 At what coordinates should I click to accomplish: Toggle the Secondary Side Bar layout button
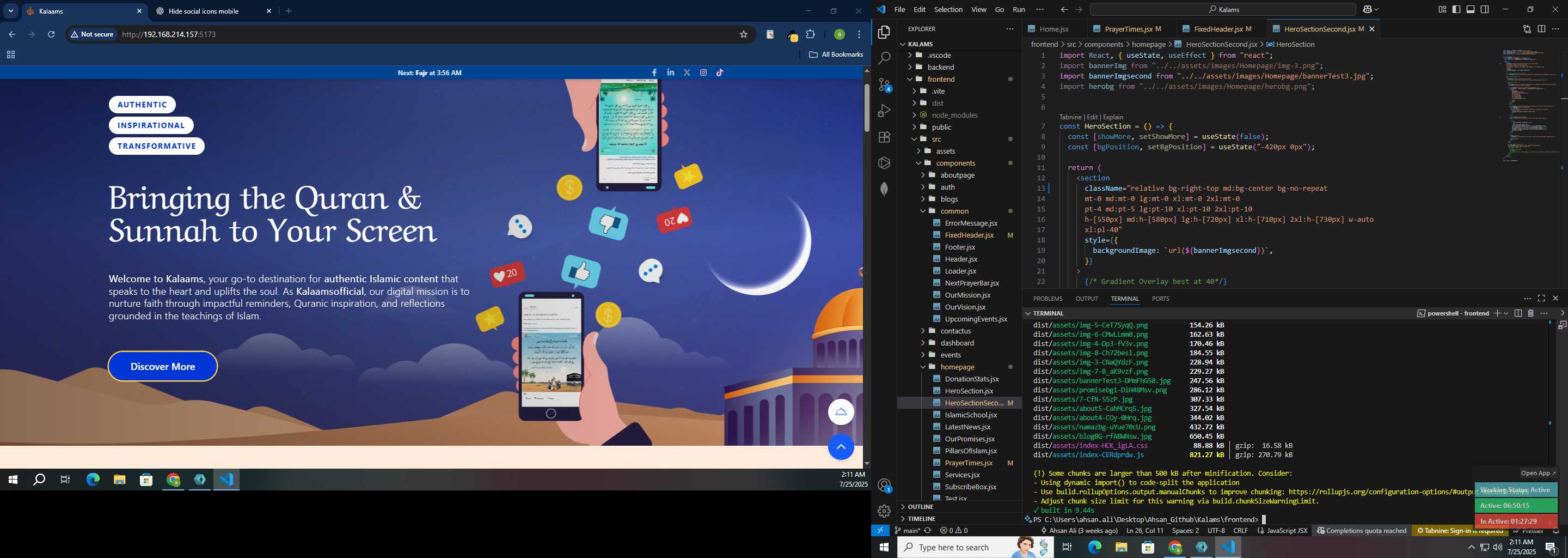(1485, 9)
